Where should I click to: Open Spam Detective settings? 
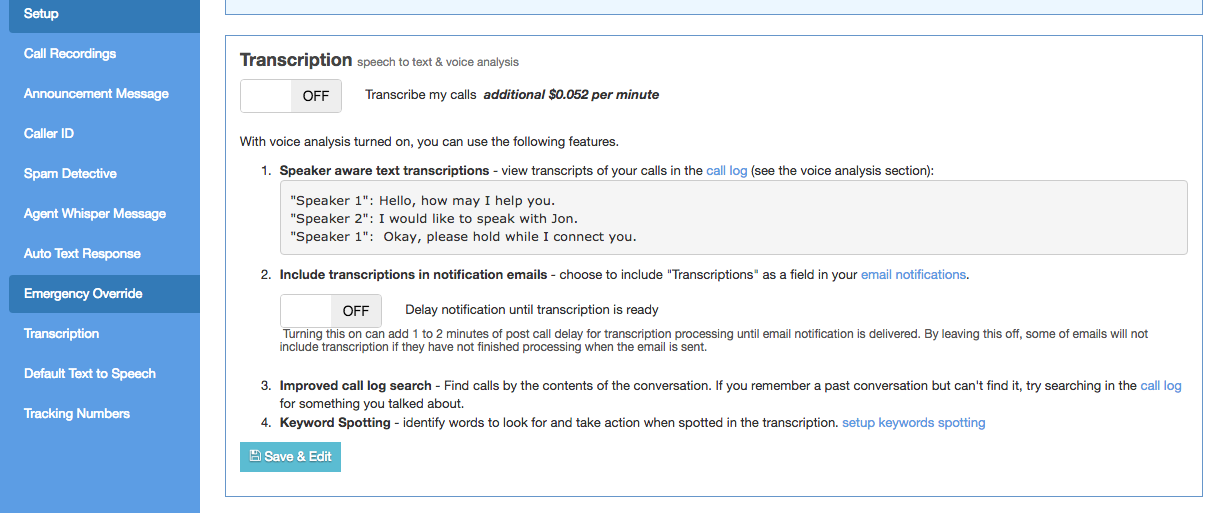70,174
